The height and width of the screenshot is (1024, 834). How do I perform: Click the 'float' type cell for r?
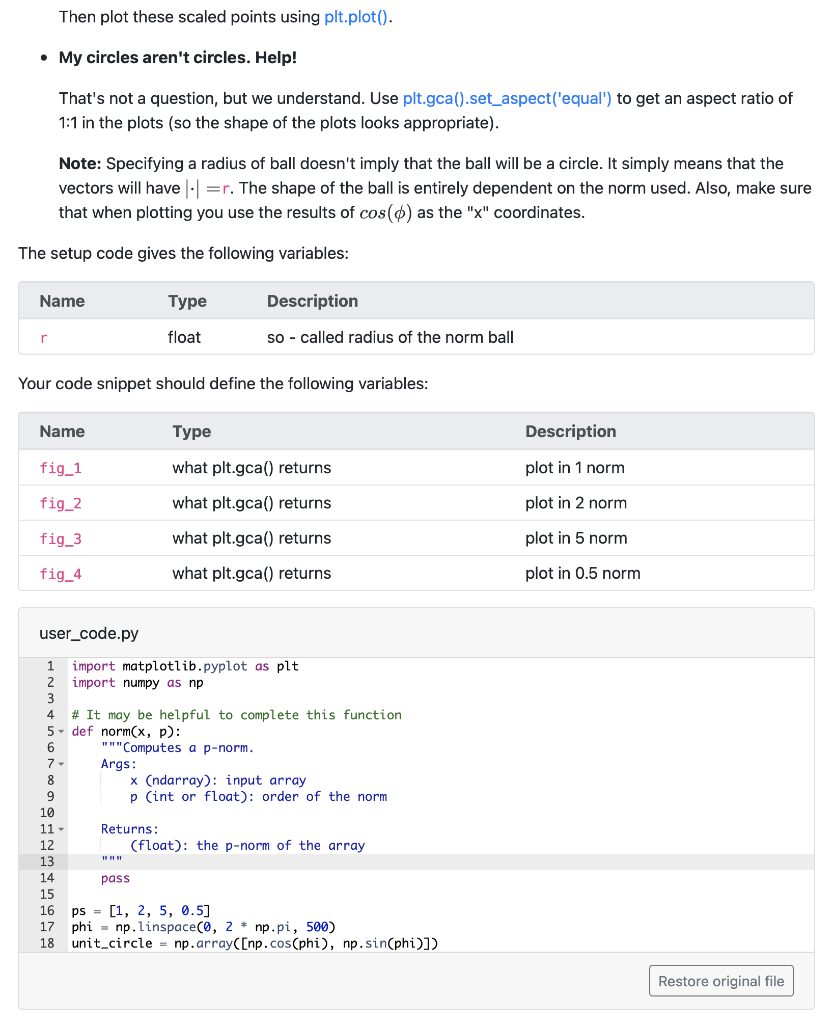(184, 337)
